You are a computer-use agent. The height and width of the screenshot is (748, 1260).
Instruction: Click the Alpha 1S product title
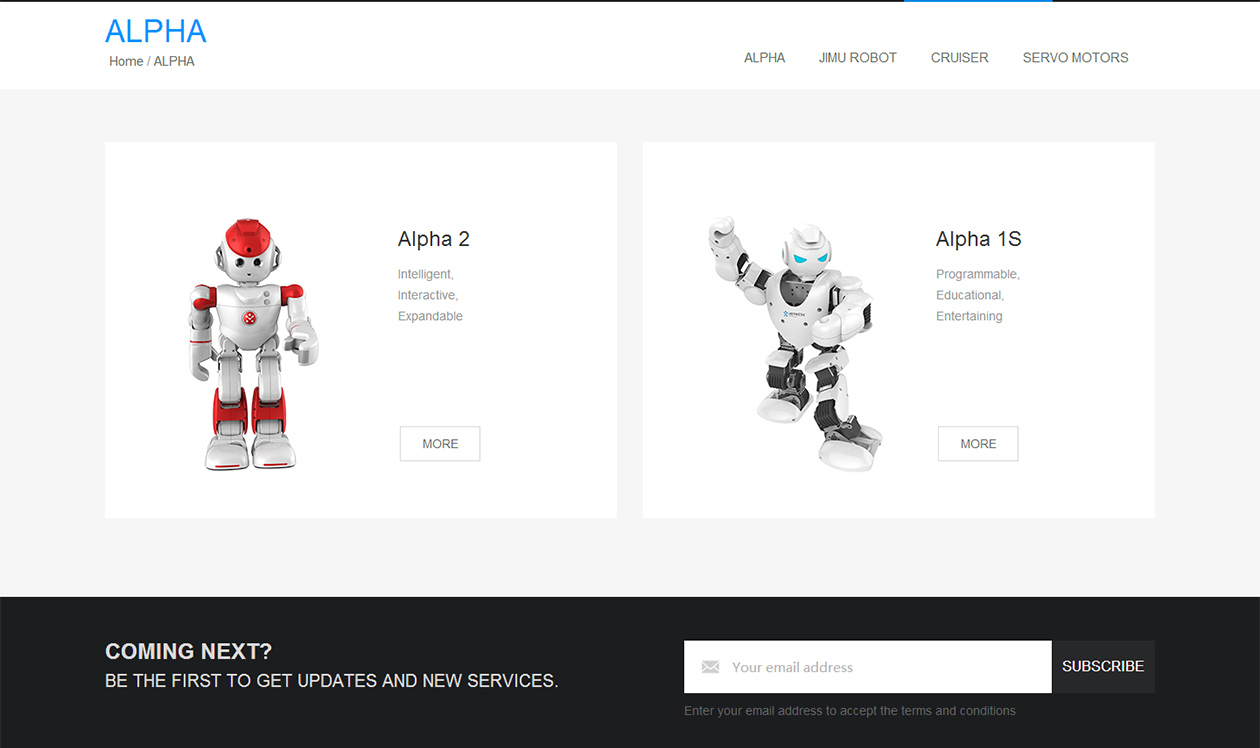coord(978,239)
